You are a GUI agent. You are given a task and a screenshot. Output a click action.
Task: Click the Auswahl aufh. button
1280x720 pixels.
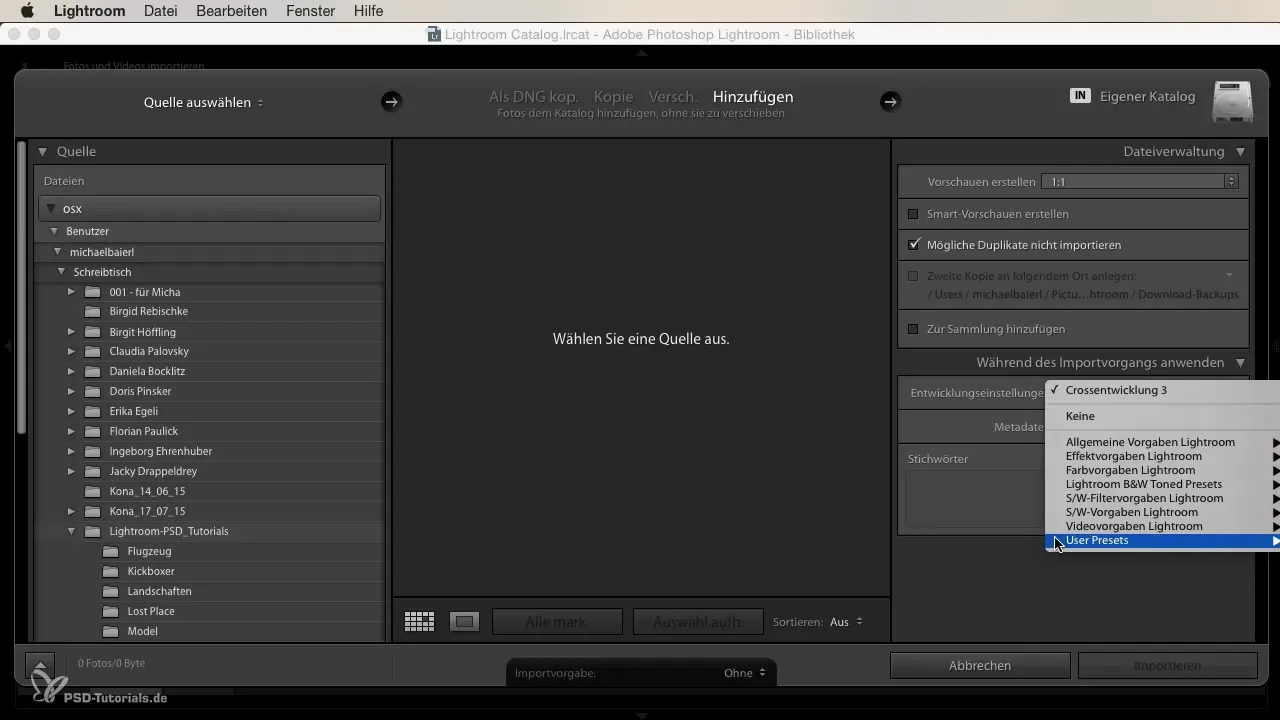(x=698, y=622)
